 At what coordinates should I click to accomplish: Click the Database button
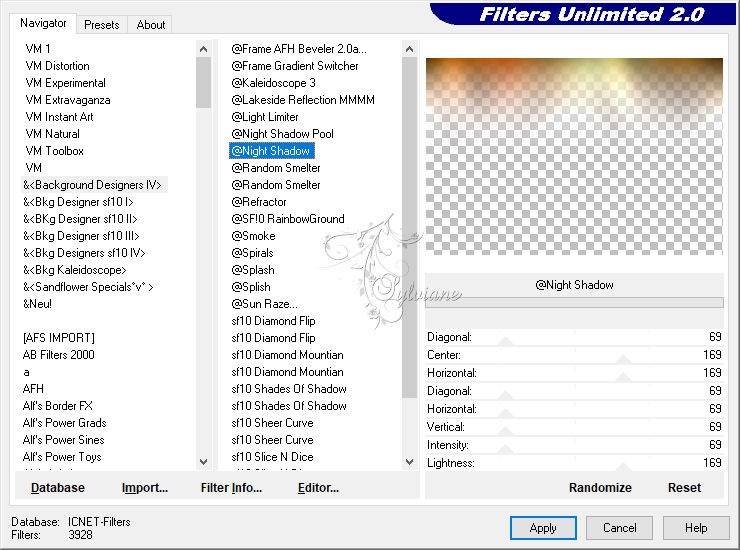[x=58, y=488]
